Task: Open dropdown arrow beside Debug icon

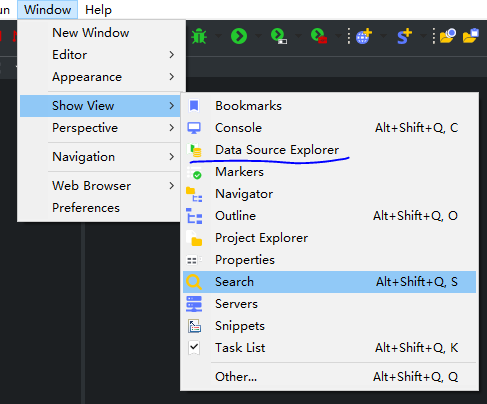Action: [x=218, y=35]
